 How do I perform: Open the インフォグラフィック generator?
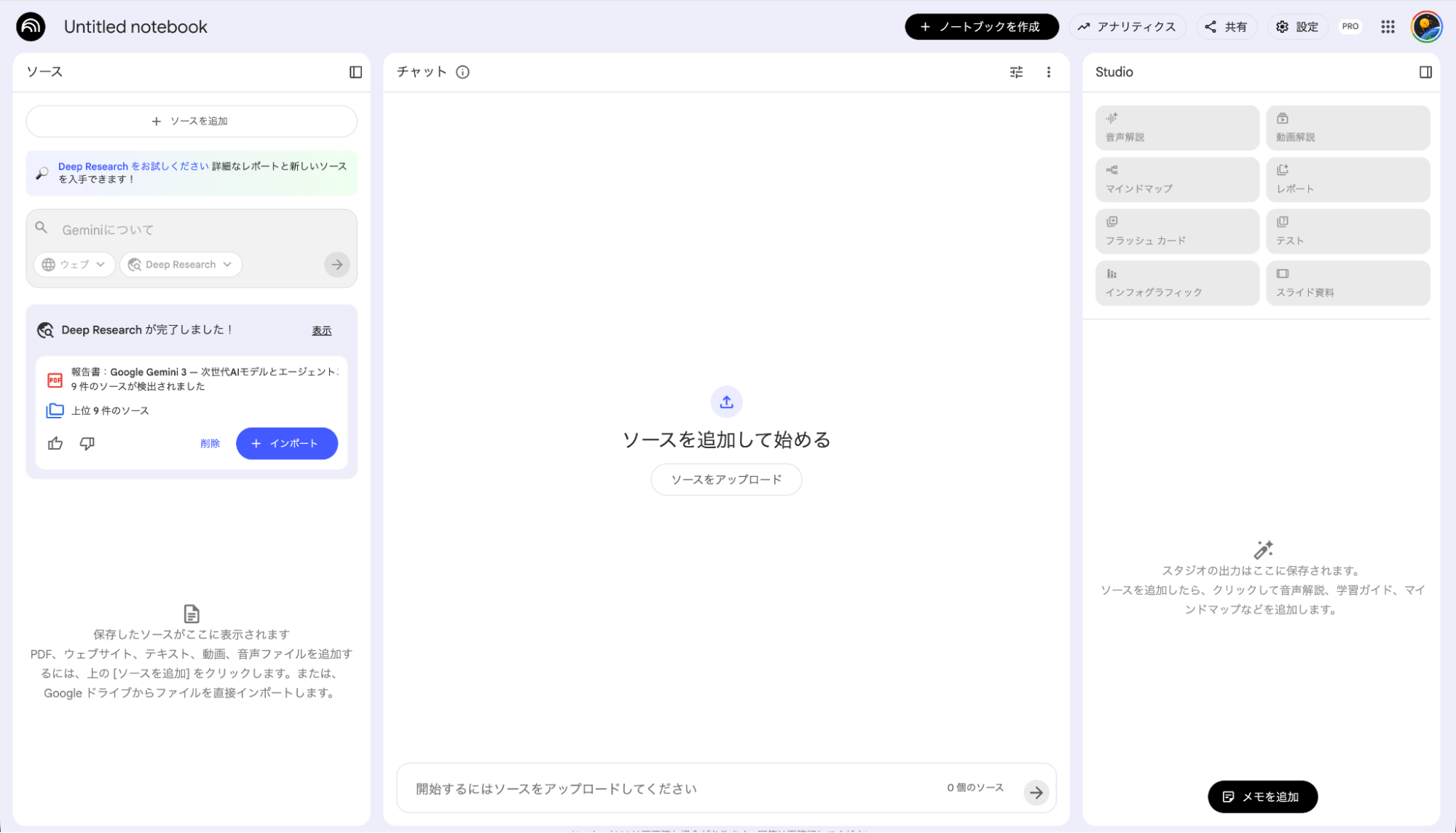click(x=1176, y=283)
